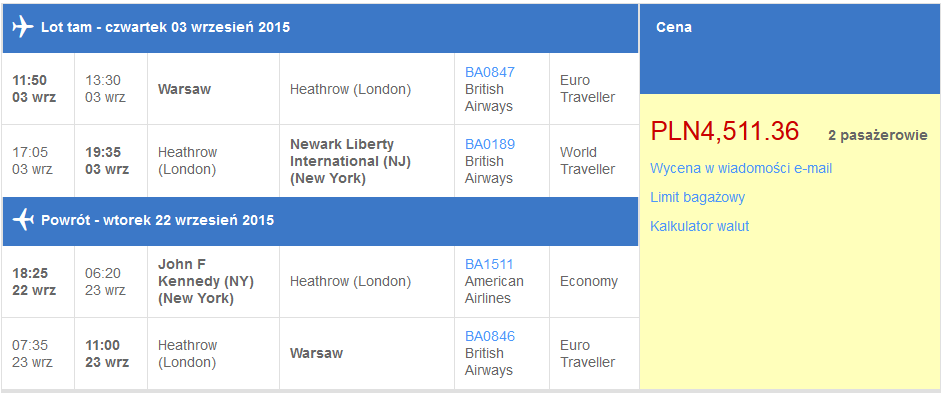The height and width of the screenshot is (393, 943).
Task: Open the Limit bagażowy link
Action: click(698, 197)
